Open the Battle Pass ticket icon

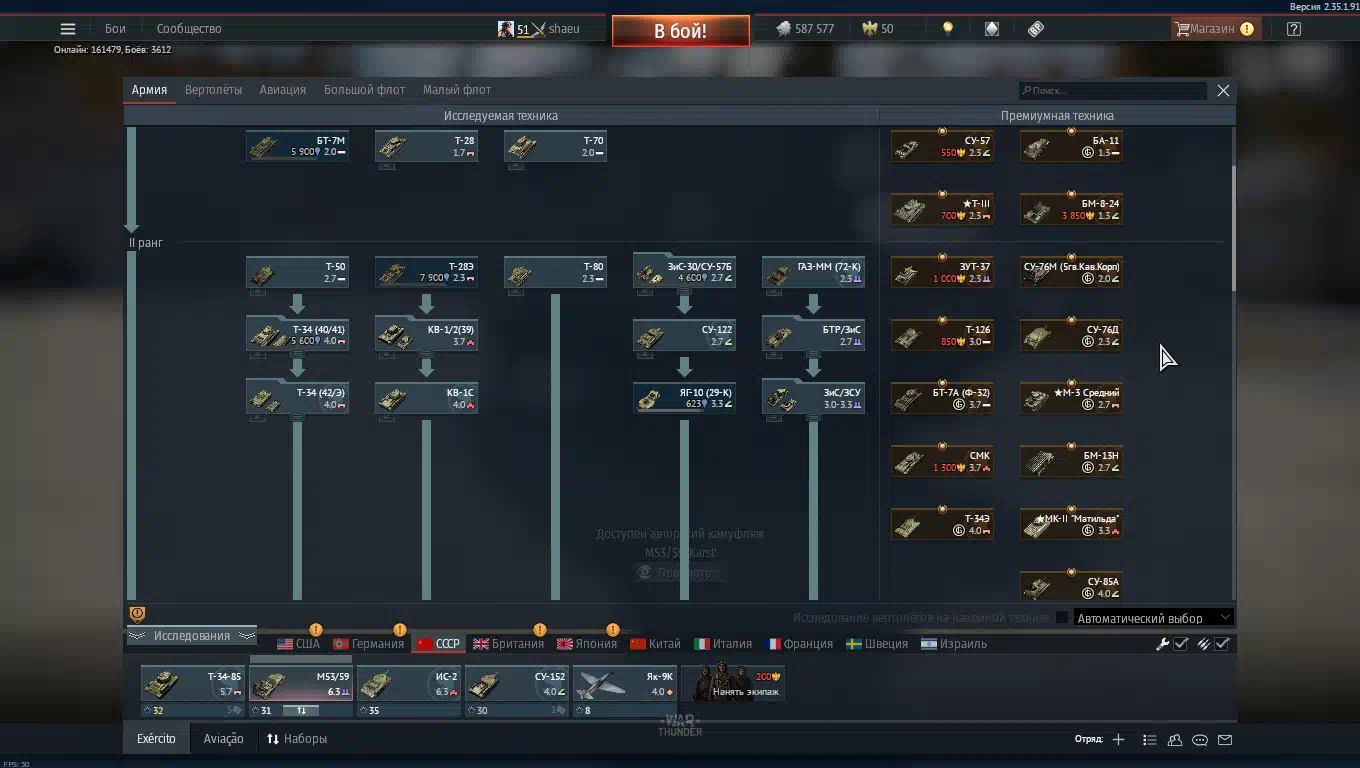coord(1036,29)
